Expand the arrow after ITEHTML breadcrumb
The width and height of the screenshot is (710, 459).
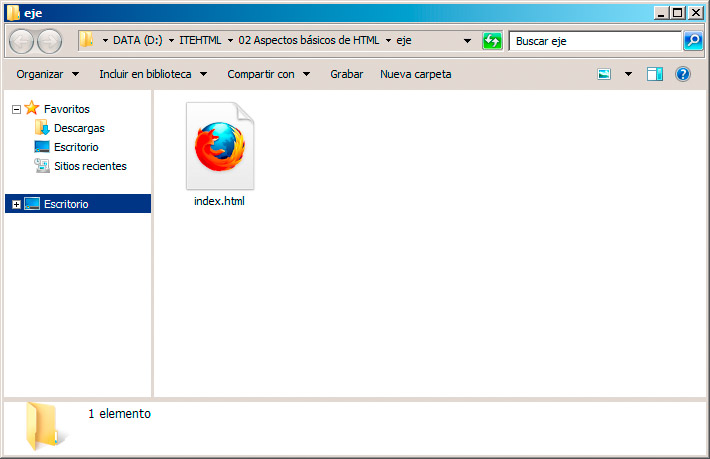230,41
